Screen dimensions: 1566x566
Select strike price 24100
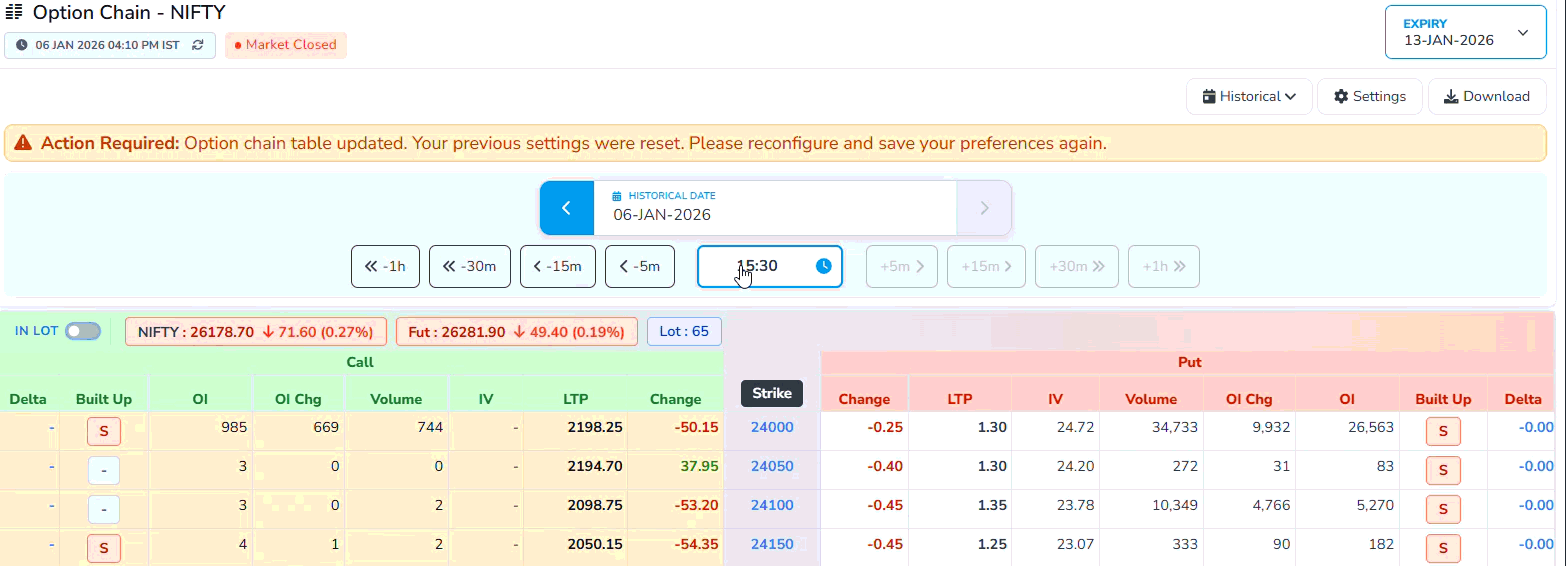[x=772, y=505]
